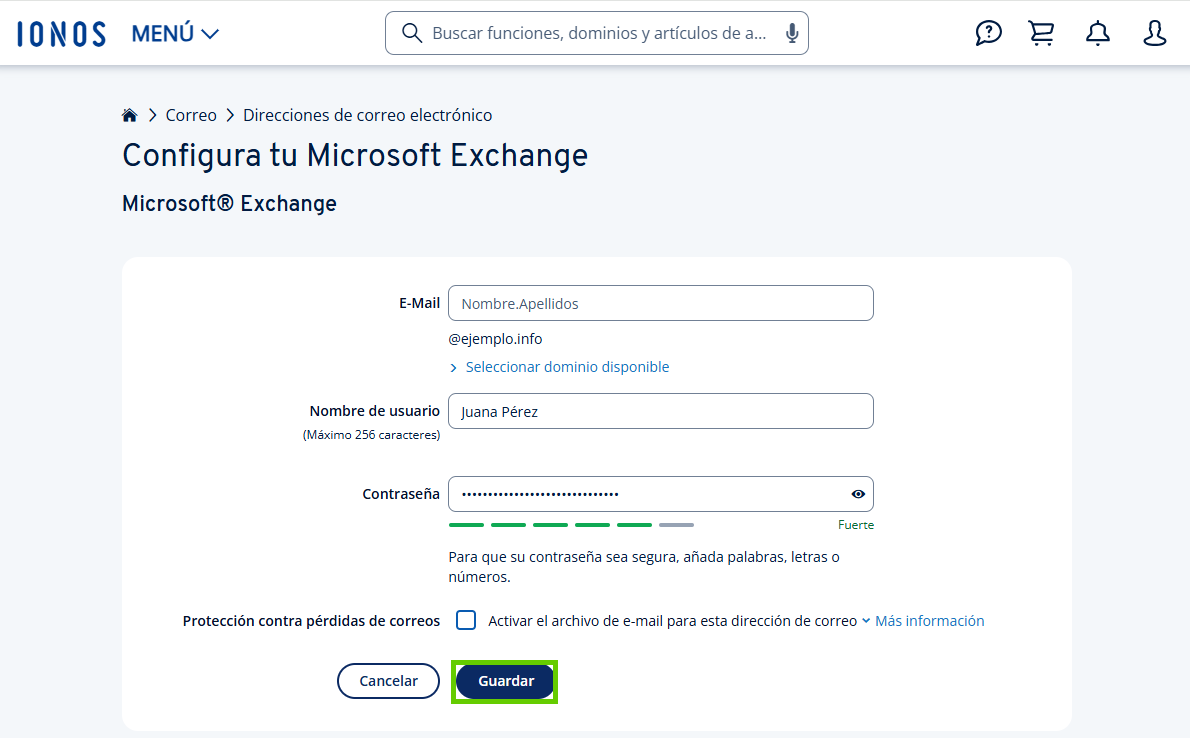This screenshot has height=738, width=1190.
Task: Activate voice search with the microphone icon
Action: pos(791,33)
